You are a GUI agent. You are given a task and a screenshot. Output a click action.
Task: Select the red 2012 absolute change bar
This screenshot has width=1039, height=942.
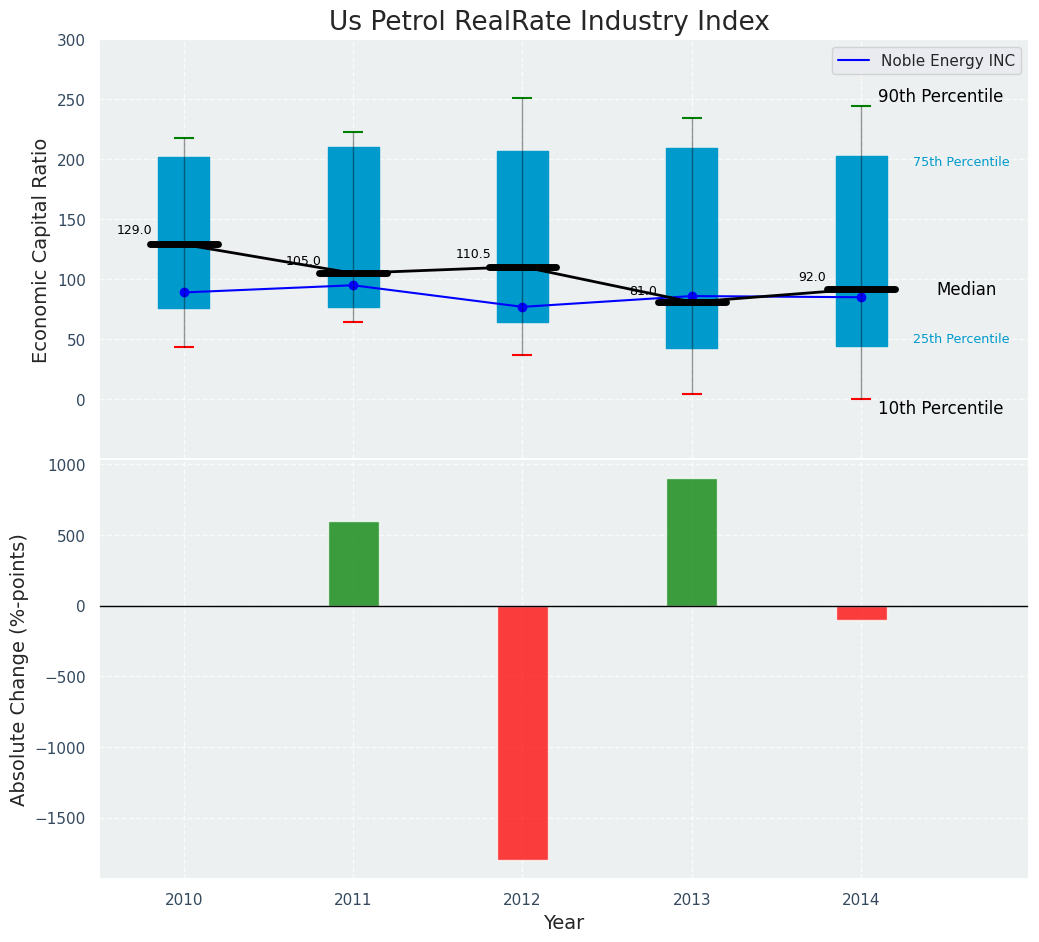click(523, 732)
